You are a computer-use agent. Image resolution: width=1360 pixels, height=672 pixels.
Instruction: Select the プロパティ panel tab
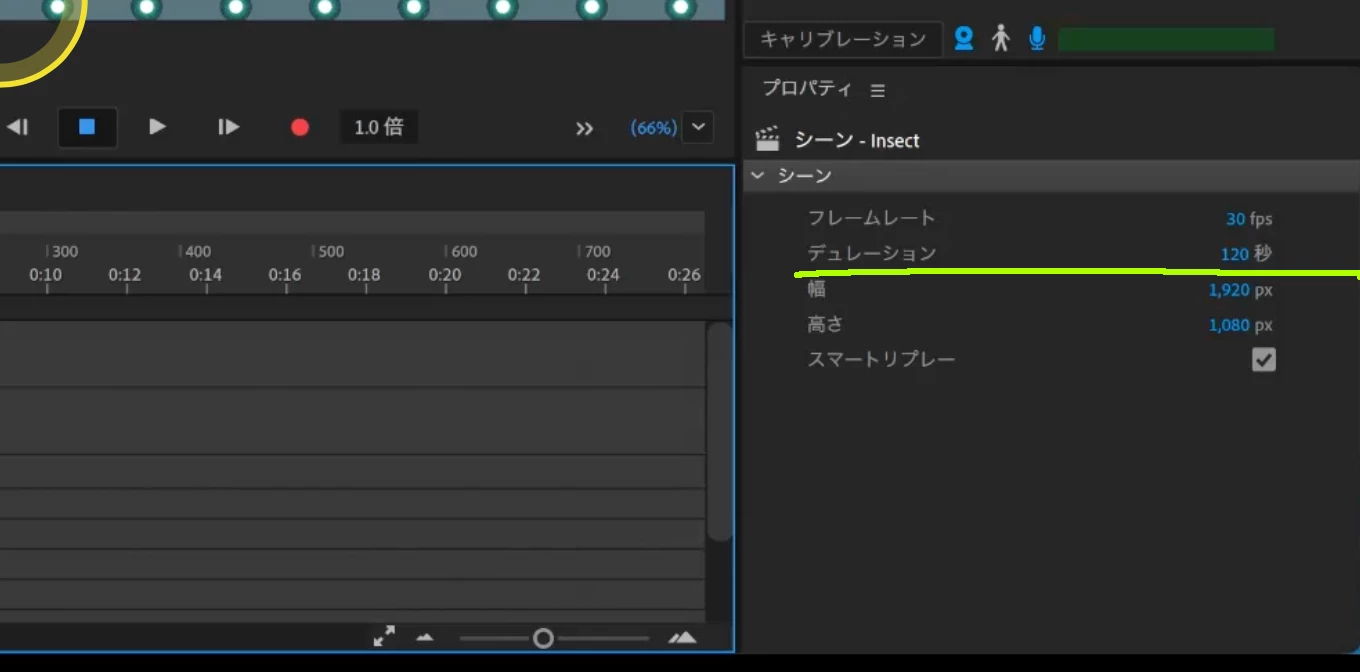(807, 88)
